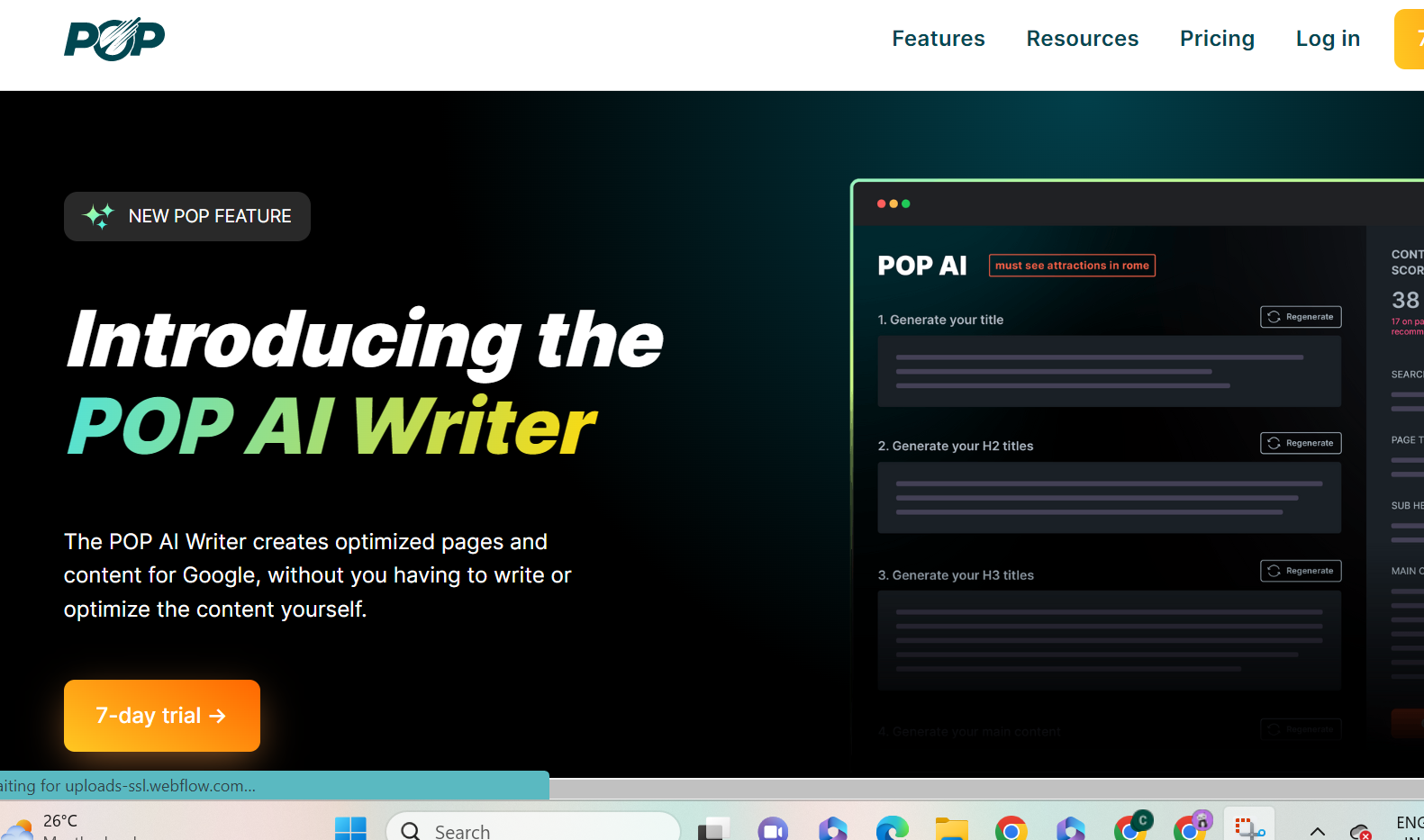Click the yellow button in the header
1424x840 pixels.
tap(1410, 39)
